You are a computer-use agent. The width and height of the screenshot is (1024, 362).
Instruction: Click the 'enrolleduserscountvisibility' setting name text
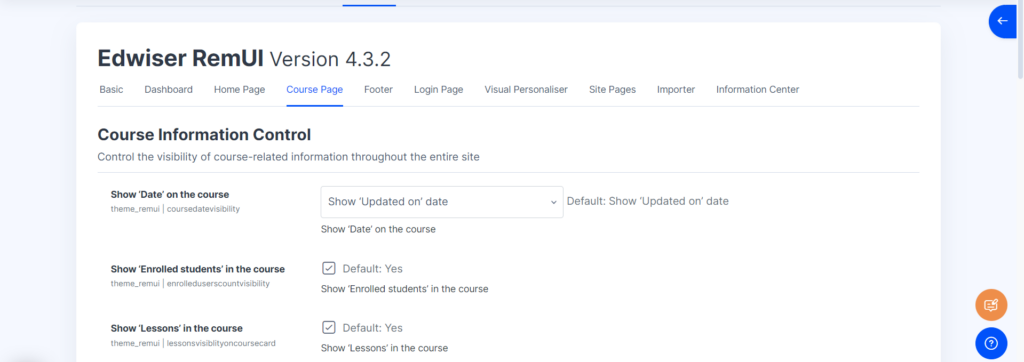coord(218,284)
